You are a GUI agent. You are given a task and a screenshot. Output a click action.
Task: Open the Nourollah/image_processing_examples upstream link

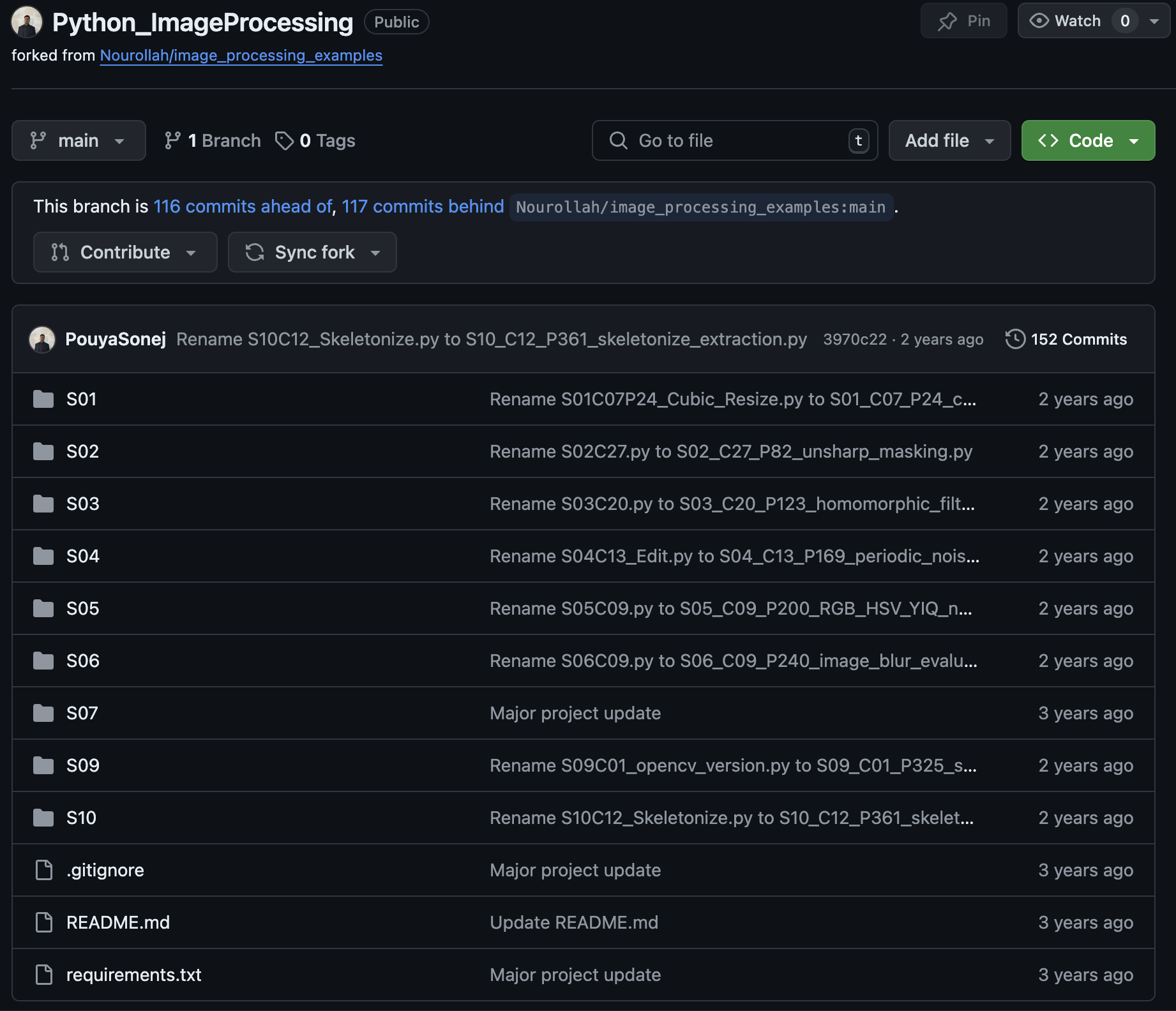pos(241,56)
